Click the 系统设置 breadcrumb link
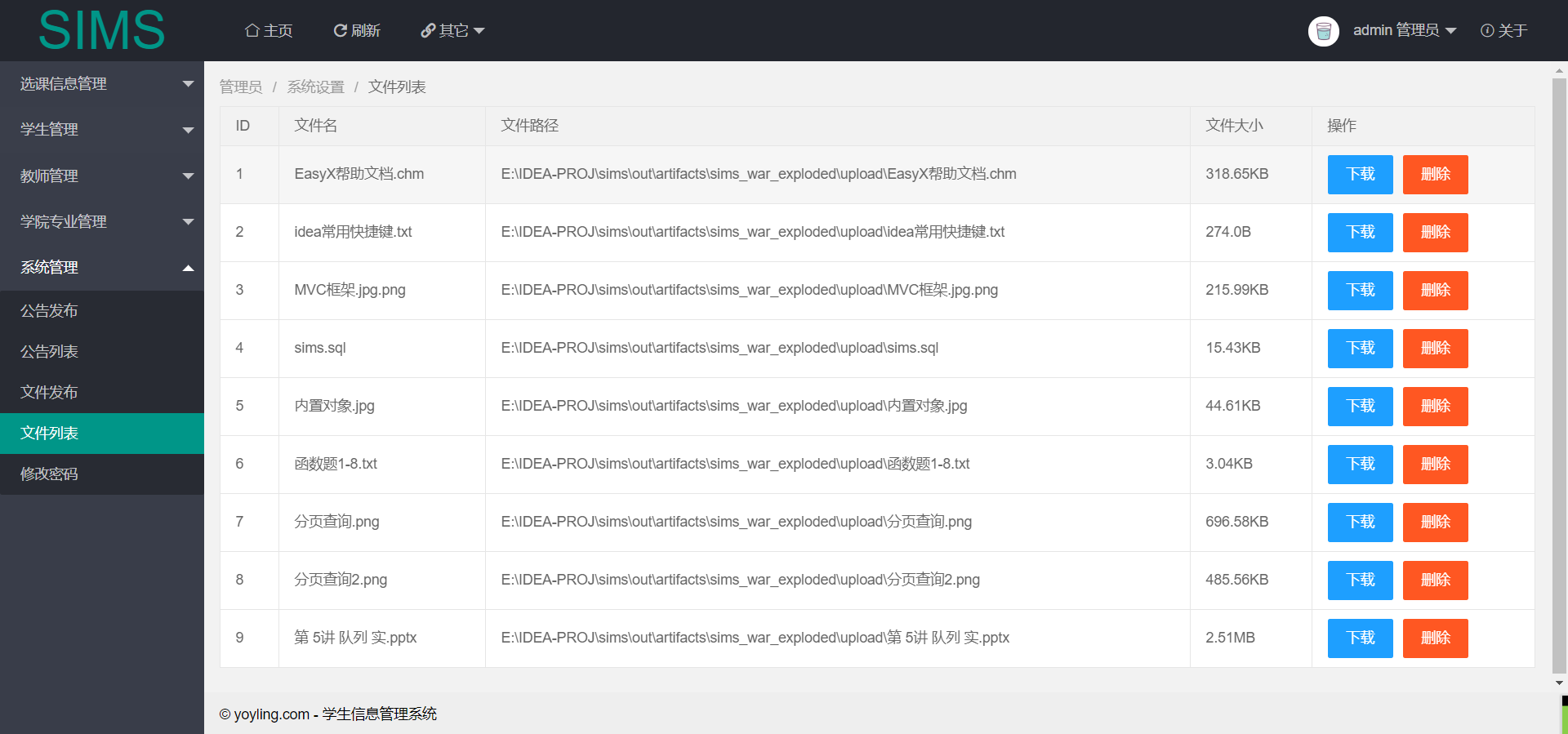The height and width of the screenshot is (734, 1568). (x=315, y=87)
